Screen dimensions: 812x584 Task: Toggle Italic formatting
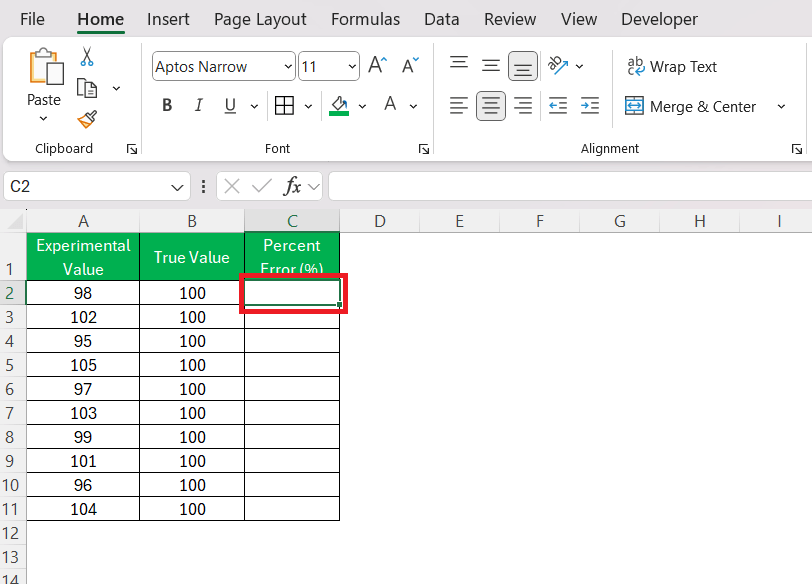[x=198, y=106]
